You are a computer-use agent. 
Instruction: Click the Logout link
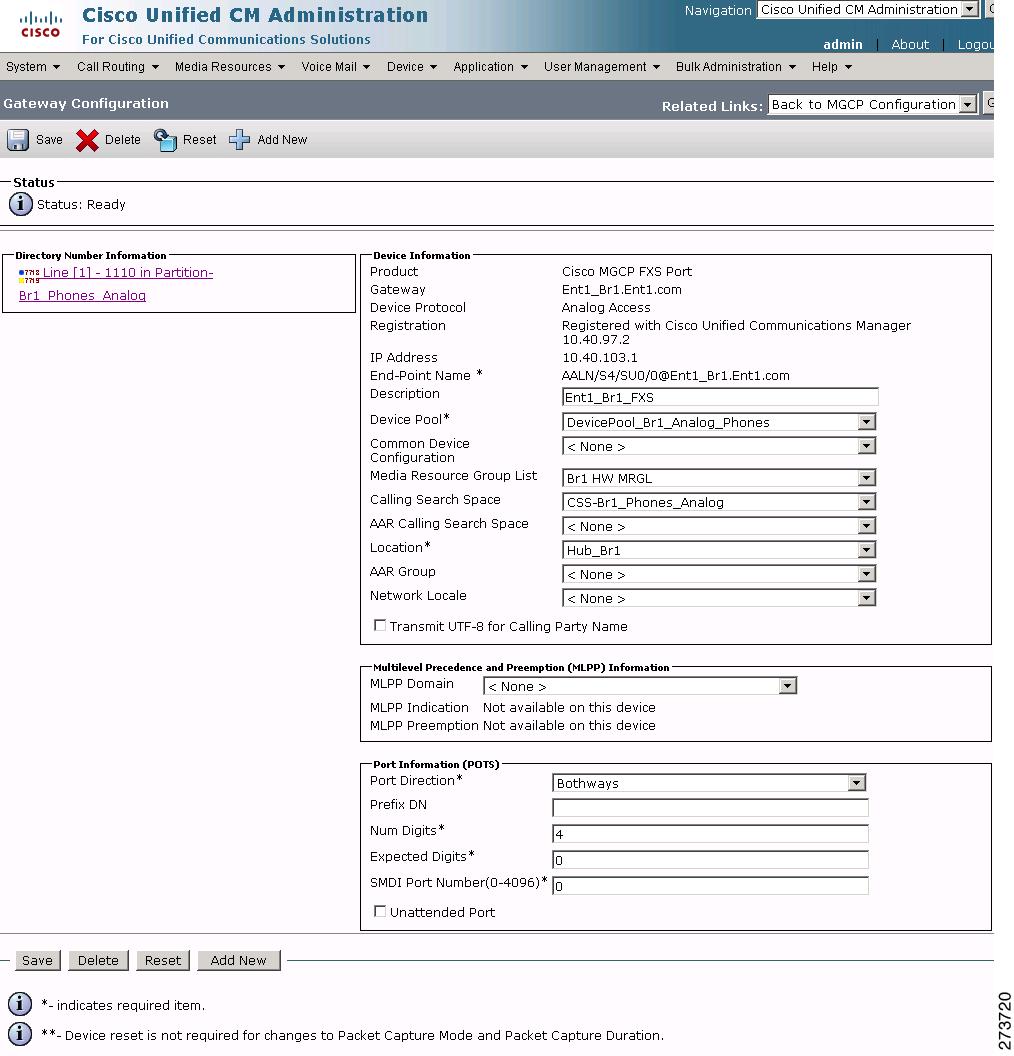click(976, 44)
